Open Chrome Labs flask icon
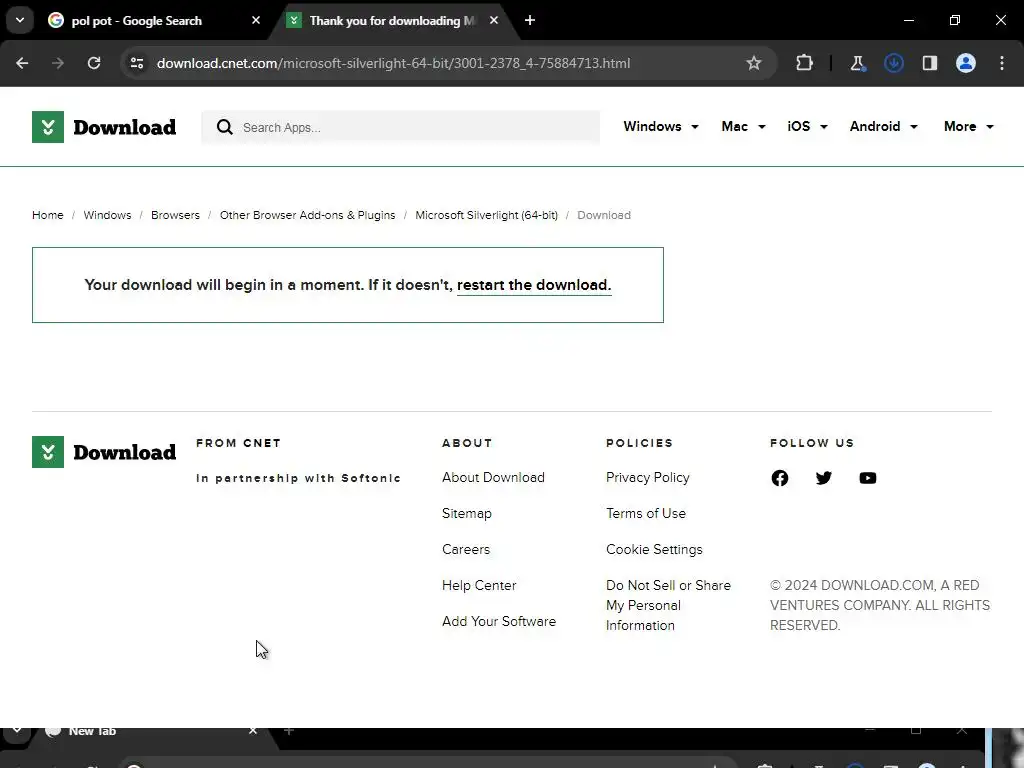1024x768 pixels. pos(857,63)
